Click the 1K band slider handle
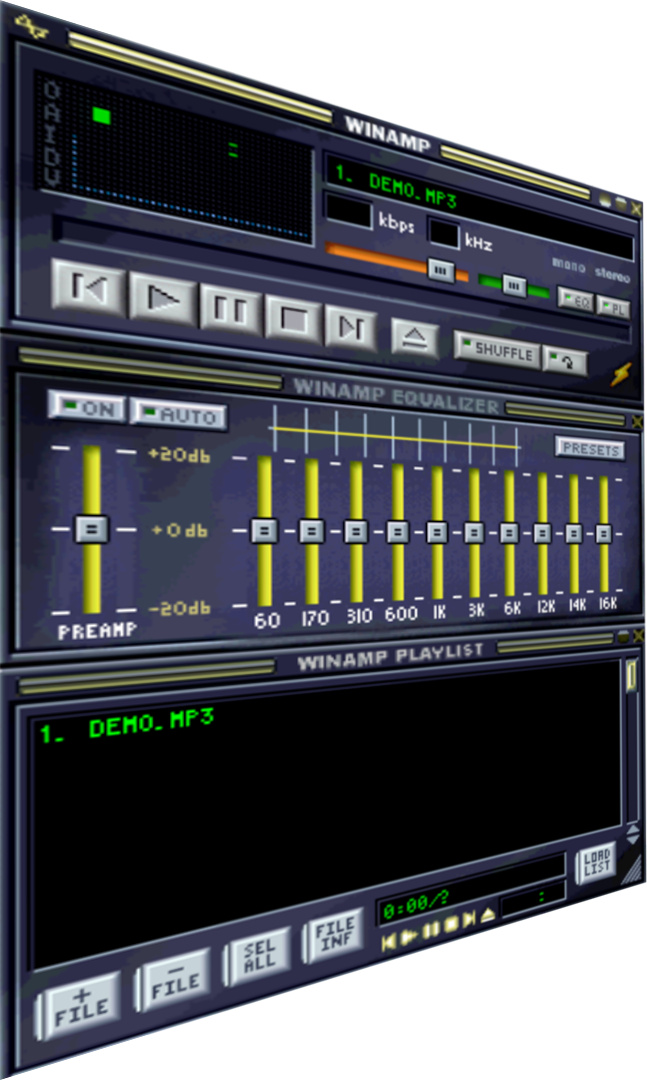Screen dimensions: 647x1080 [437, 532]
